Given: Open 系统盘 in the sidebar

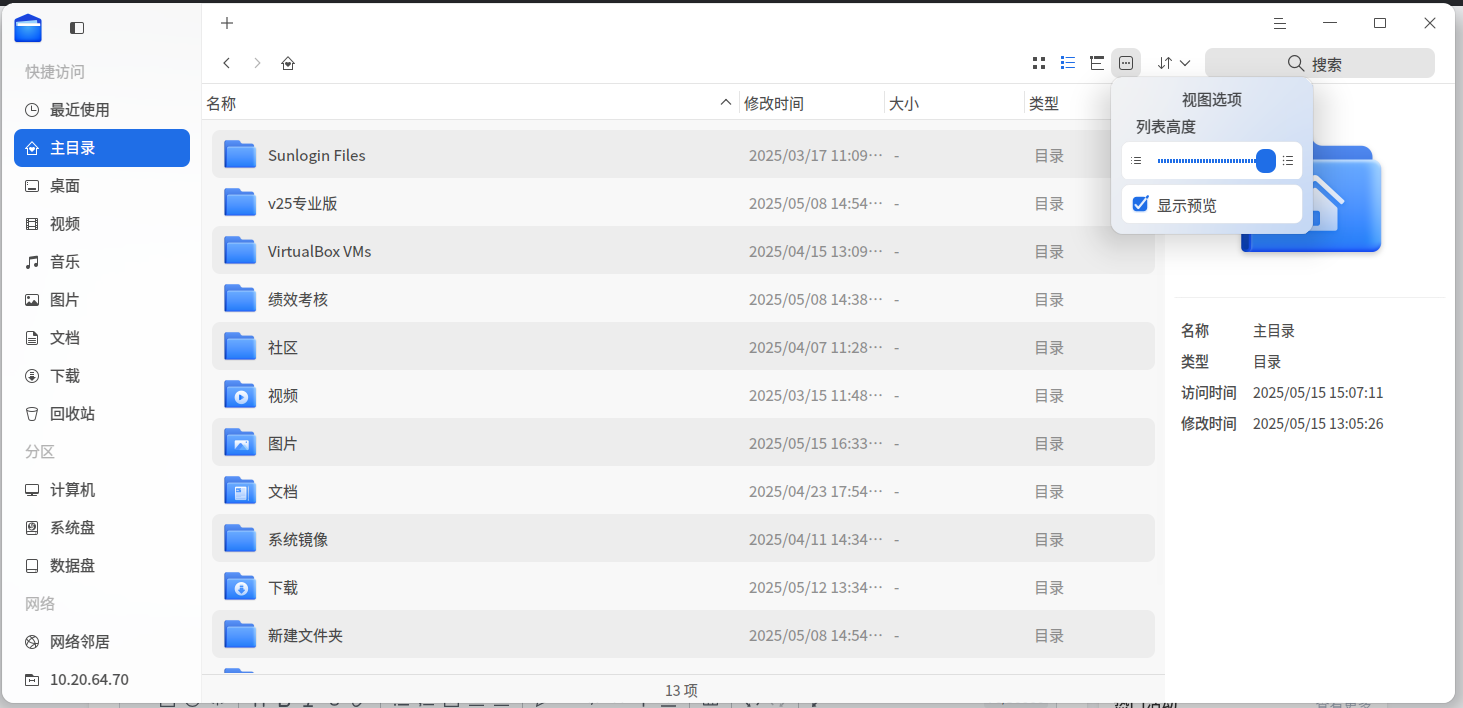Looking at the screenshot, I should [102, 528].
